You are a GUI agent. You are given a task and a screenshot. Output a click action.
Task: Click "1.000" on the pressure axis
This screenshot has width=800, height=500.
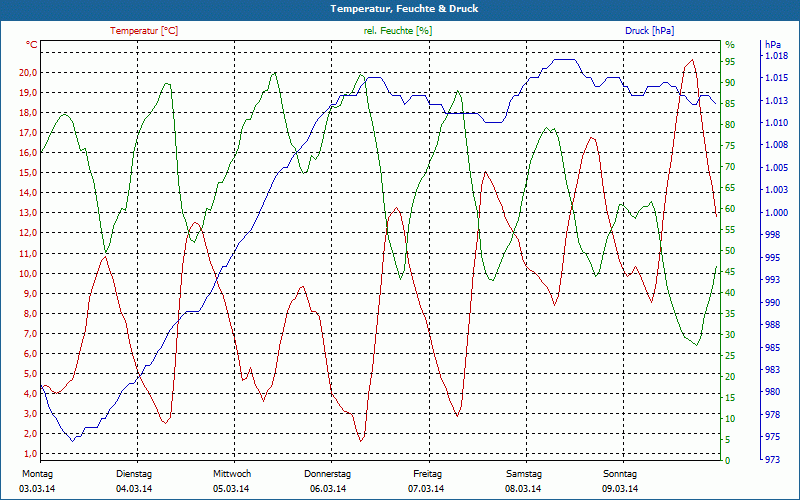click(776, 213)
